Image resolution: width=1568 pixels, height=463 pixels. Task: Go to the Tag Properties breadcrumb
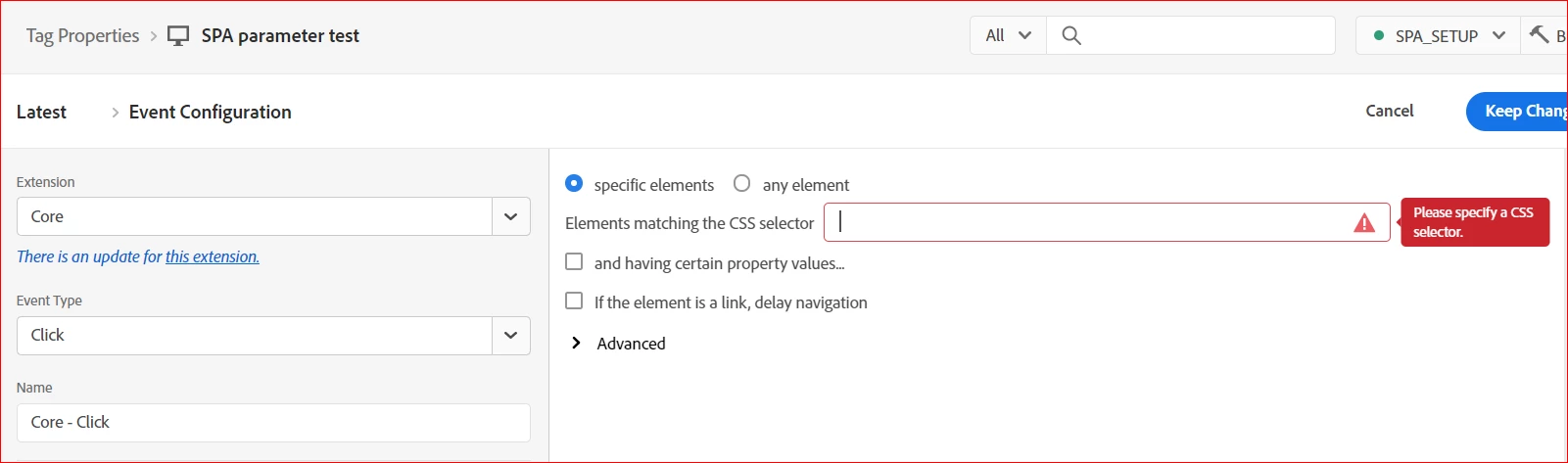tap(82, 36)
